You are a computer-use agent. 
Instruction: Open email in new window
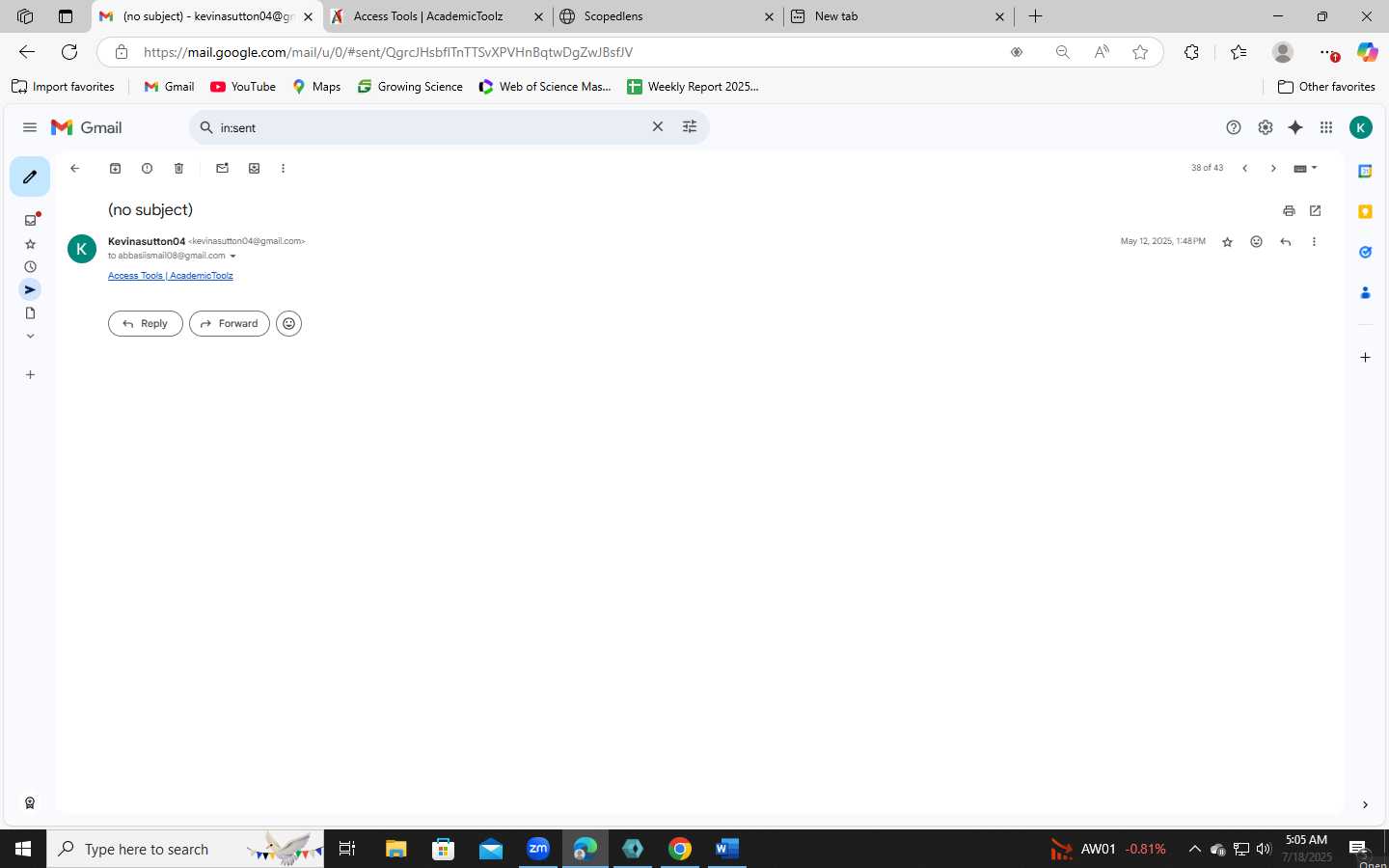click(1315, 210)
